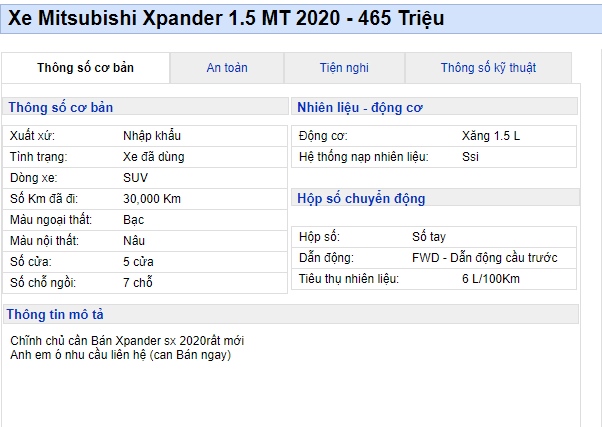Switch to the "An toàn" tab
Viewport: 602px width, 427px height.
point(227,68)
